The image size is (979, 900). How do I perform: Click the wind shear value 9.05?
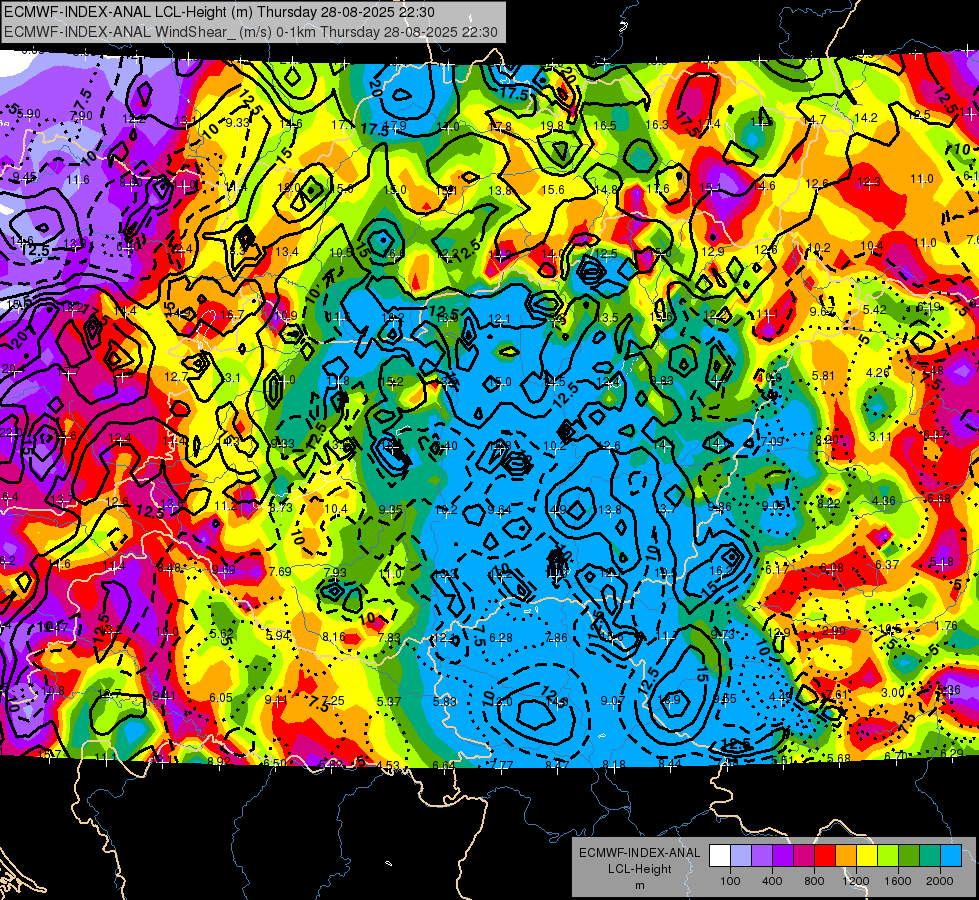coord(774,505)
